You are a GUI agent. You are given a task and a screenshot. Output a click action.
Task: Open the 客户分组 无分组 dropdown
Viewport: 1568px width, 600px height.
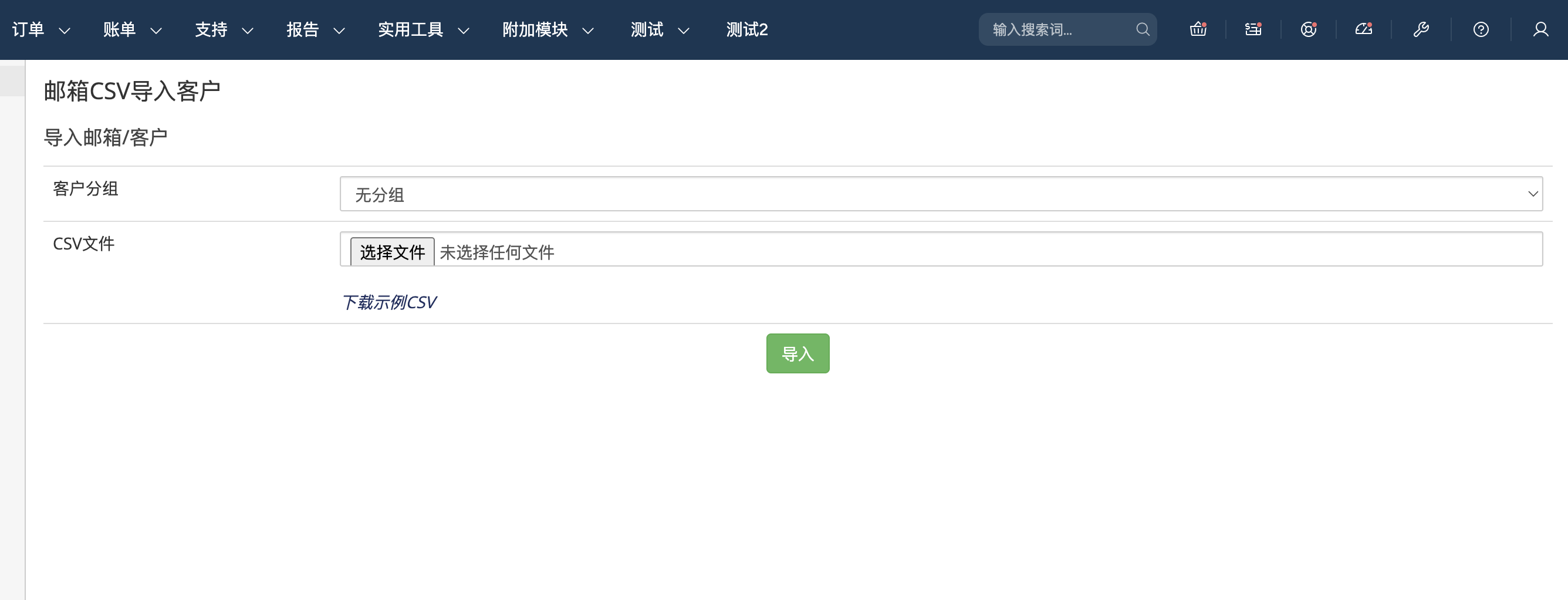click(941, 194)
